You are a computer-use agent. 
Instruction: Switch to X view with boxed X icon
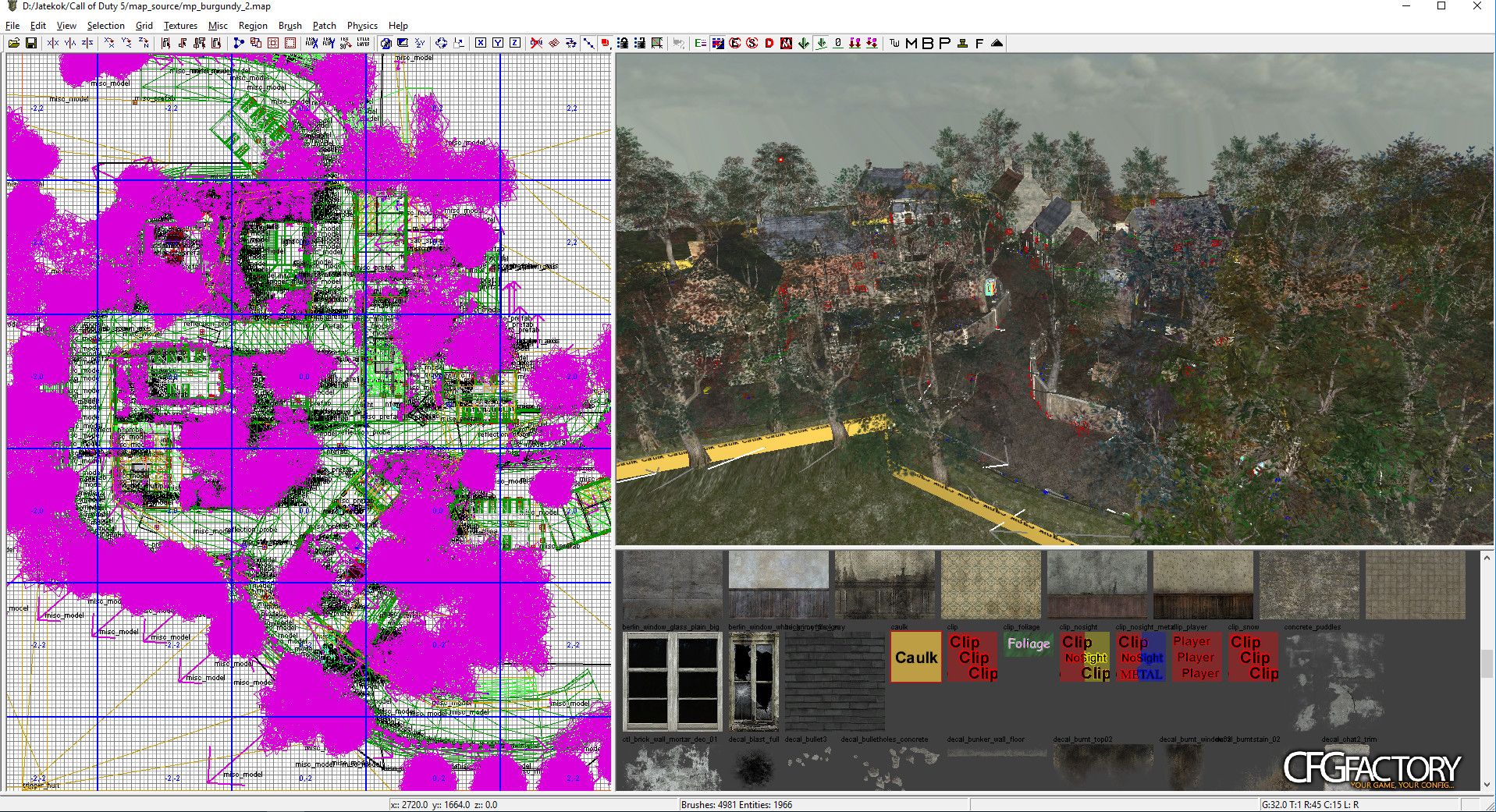coord(481,44)
